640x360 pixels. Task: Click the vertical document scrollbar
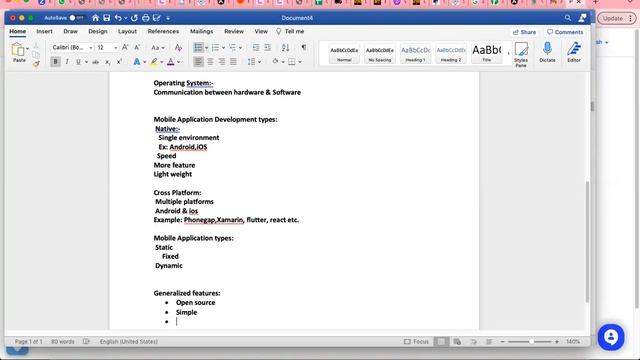588,242
